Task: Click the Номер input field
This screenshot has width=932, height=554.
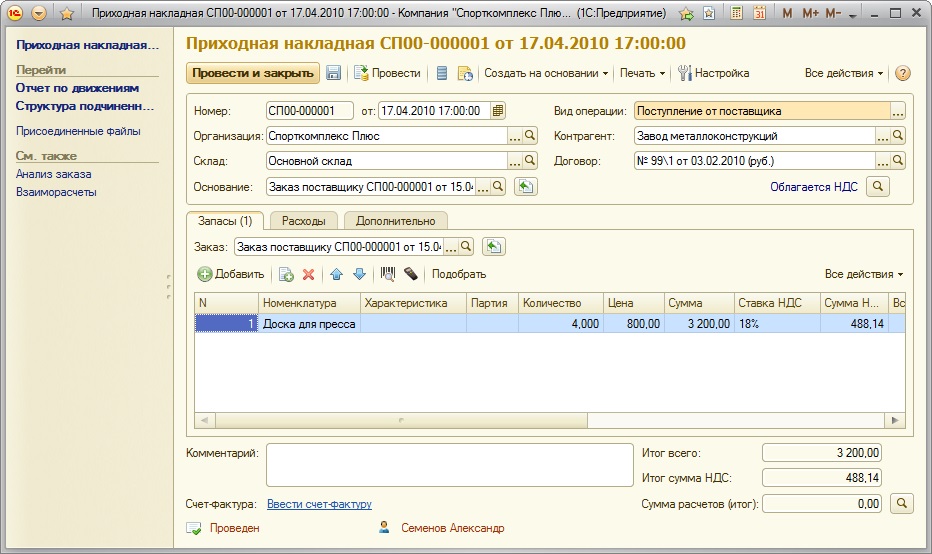Action: (310, 111)
